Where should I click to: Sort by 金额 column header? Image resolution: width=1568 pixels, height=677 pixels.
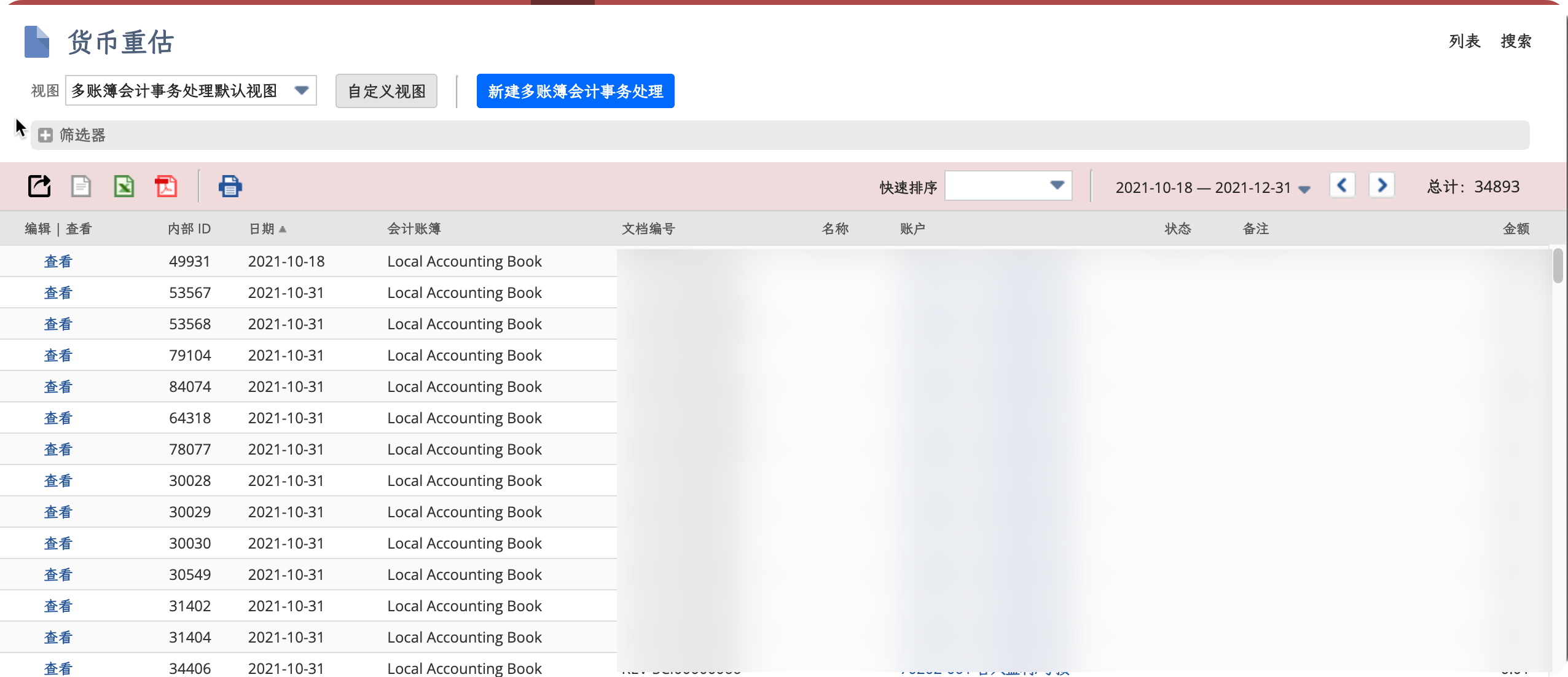pos(1516,229)
